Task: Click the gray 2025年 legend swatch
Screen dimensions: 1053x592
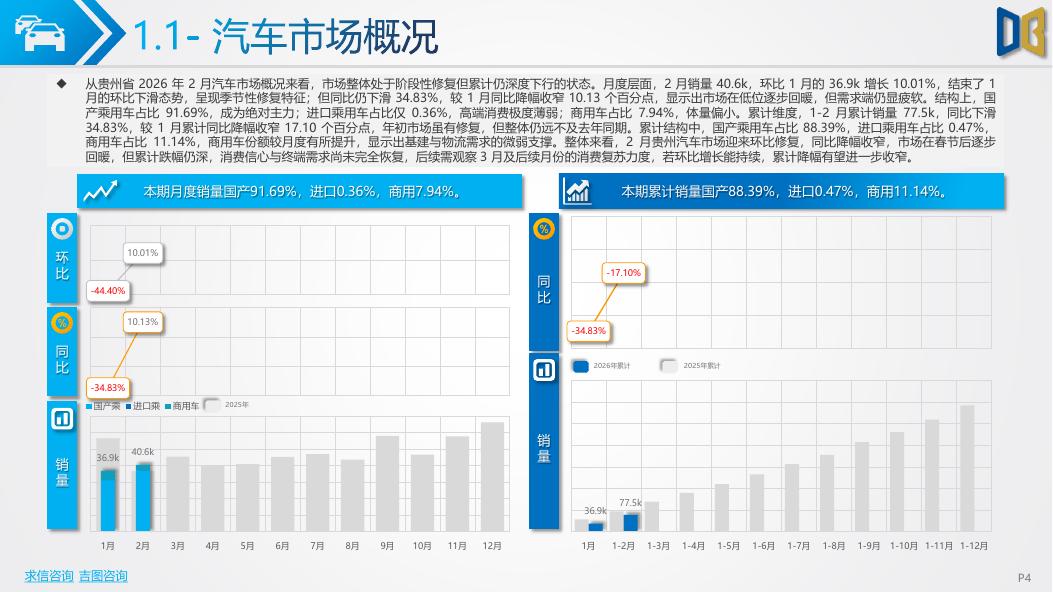Action: click(x=212, y=405)
